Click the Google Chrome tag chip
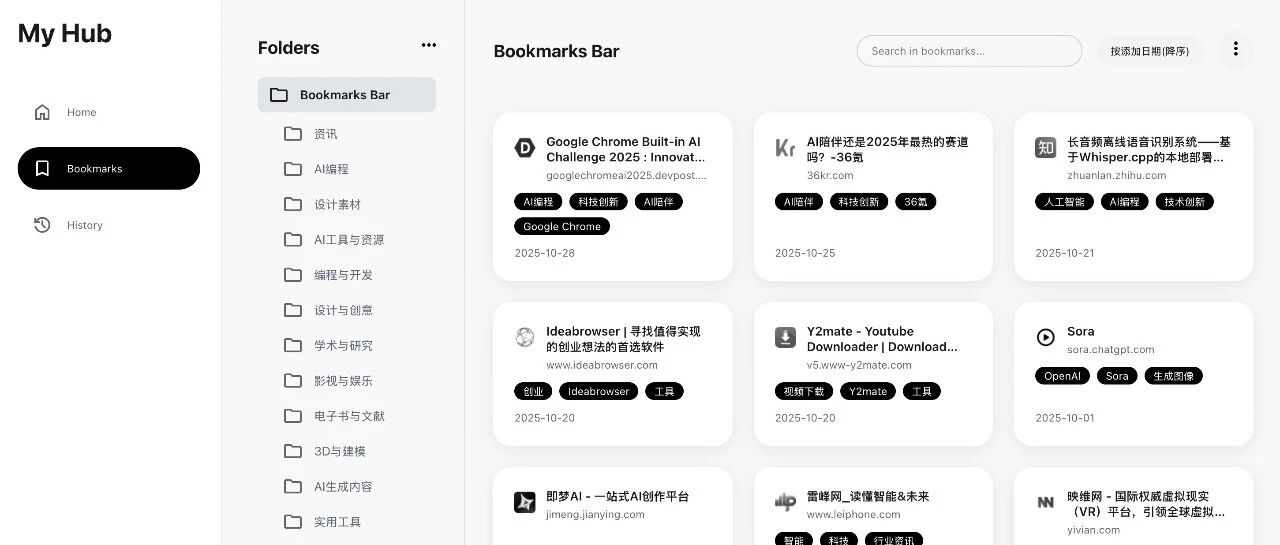The height and width of the screenshot is (545, 1280). coord(562,227)
